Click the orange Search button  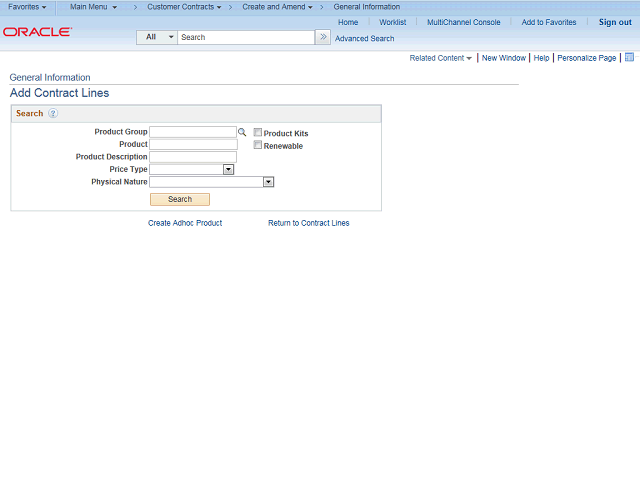pyautogui.click(x=180, y=199)
